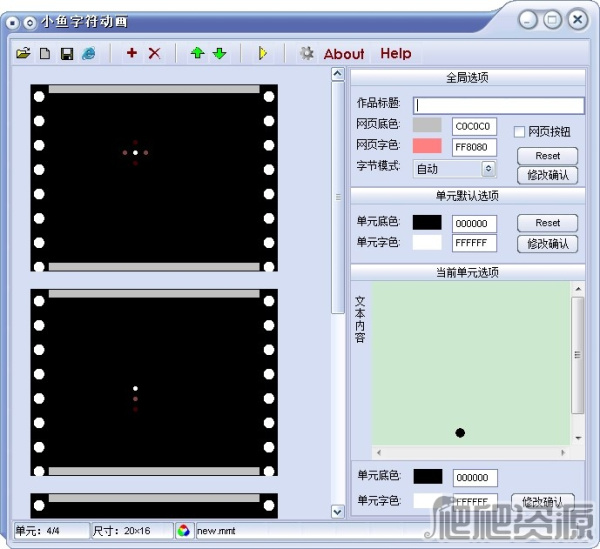Play the animation with the yellow play icon
Screen dimensions: 600x549
(263, 54)
